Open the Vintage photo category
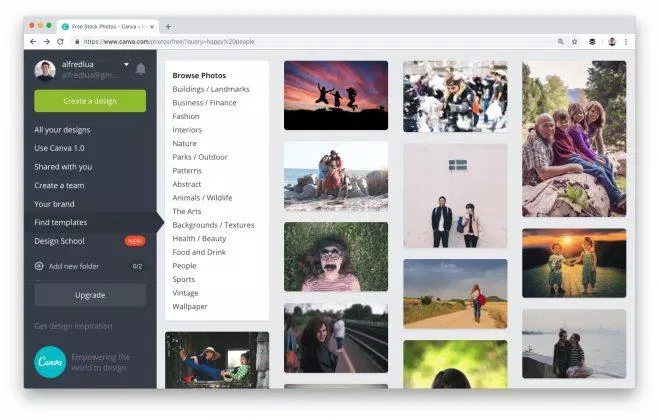Viewport: 659px width, 420px height. 185,293
